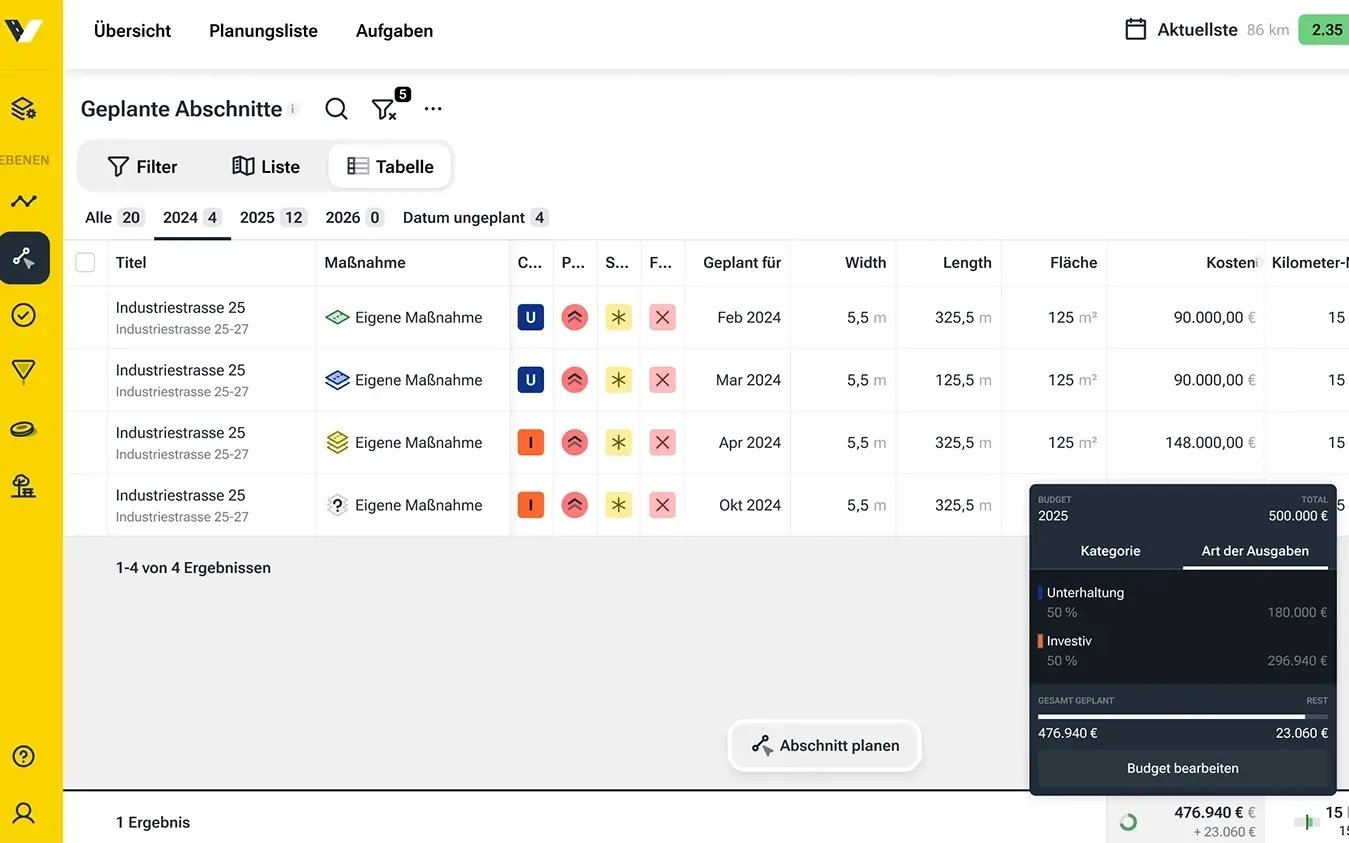The image size is (1349, 843).
Task: Click the calendar icon next to Aktuellste
Action: [1136, 29]
